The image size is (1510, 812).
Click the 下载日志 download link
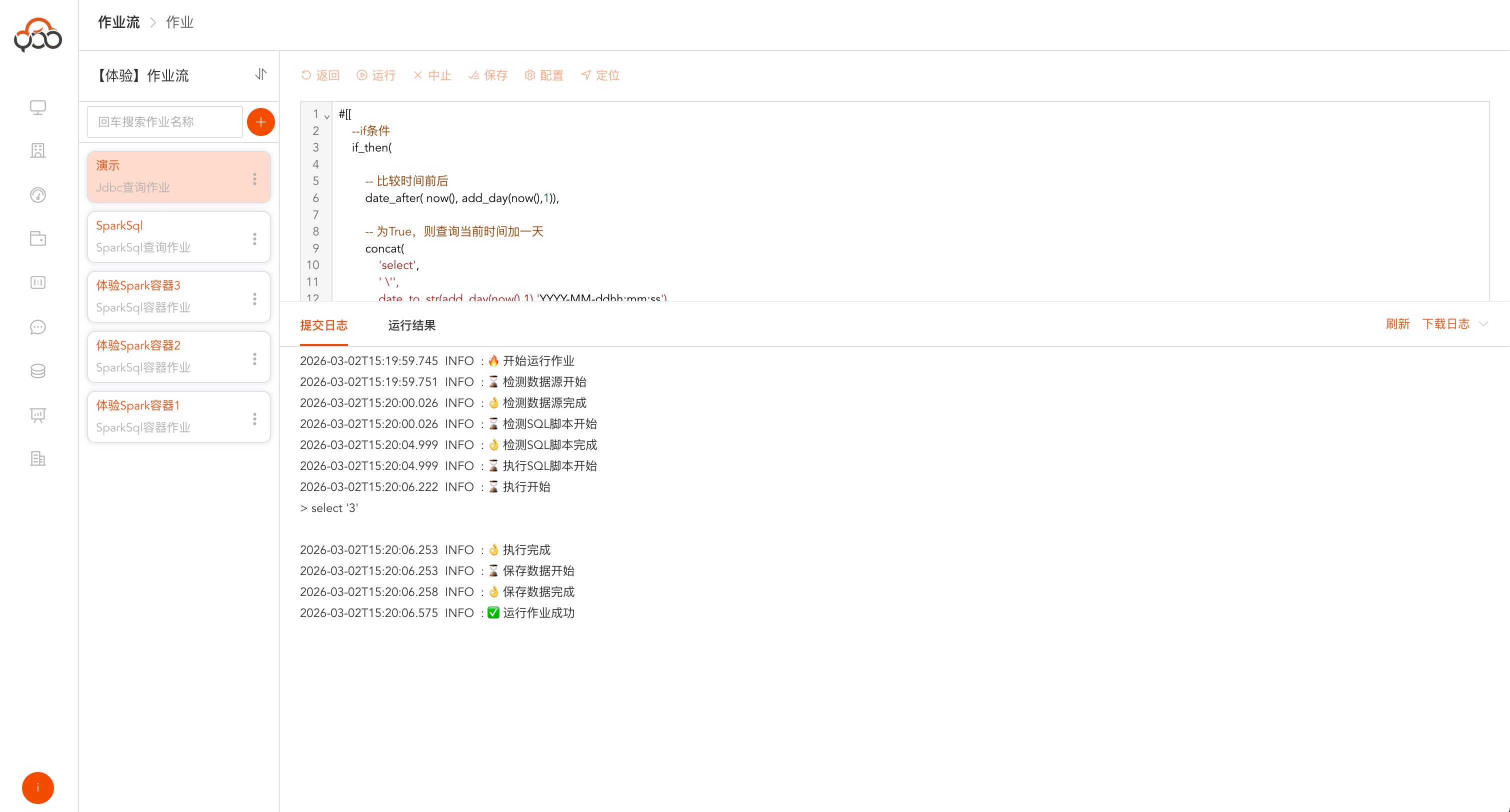click(1445, 323)
